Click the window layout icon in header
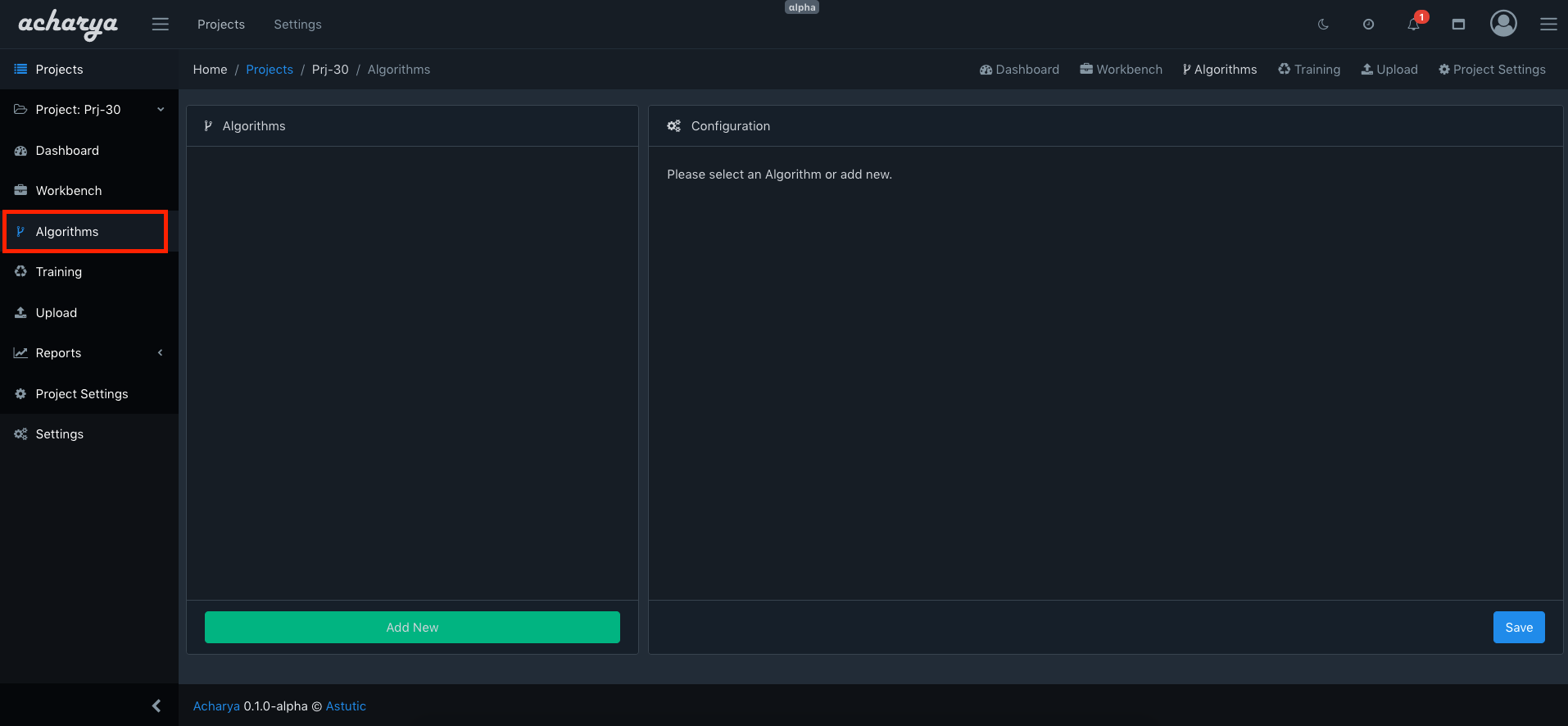The height and width of the screenshot is (726, 1568). [1458, 25]
